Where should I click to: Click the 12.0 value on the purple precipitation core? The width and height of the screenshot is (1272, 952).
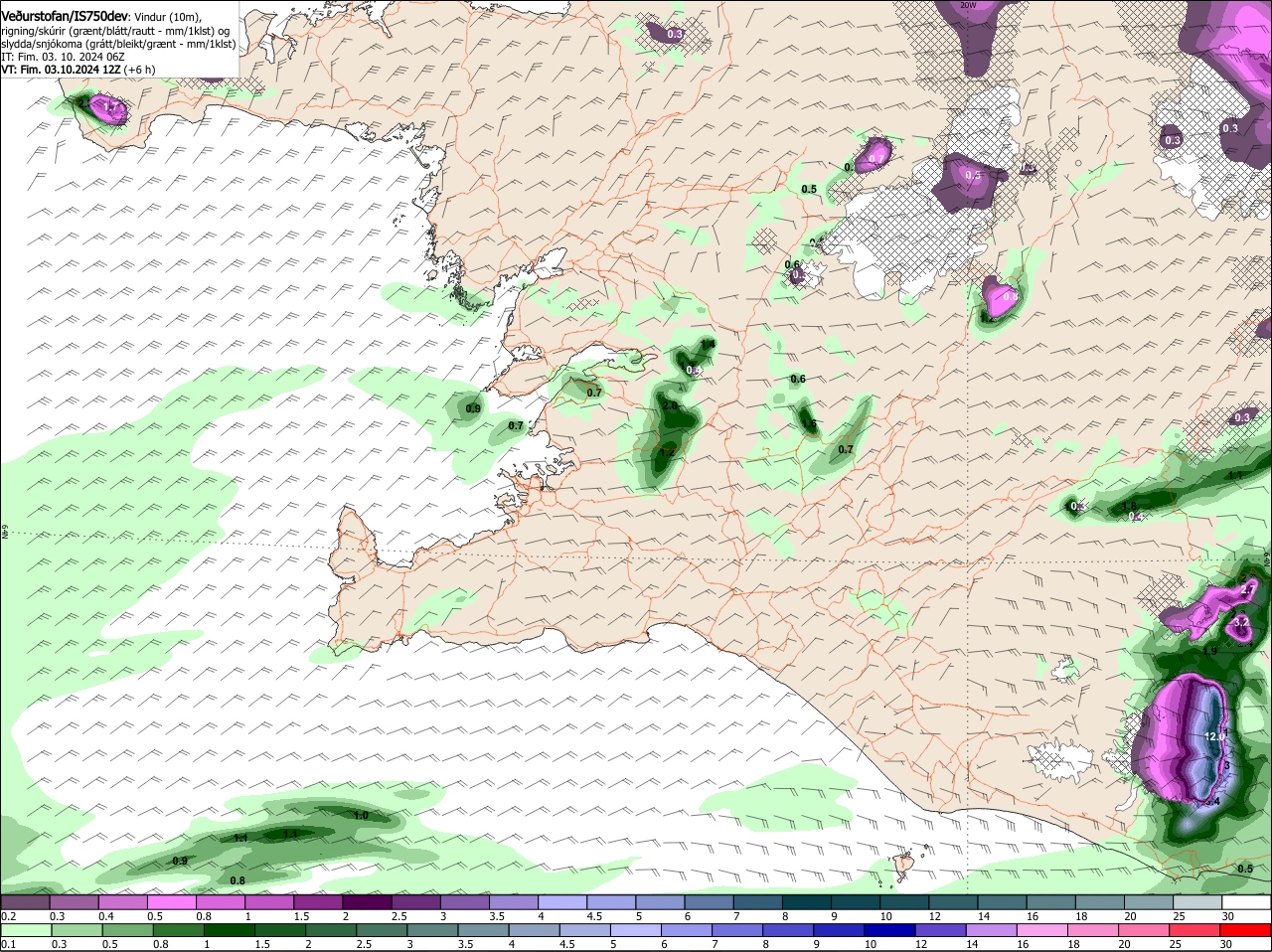[1216, 736]
